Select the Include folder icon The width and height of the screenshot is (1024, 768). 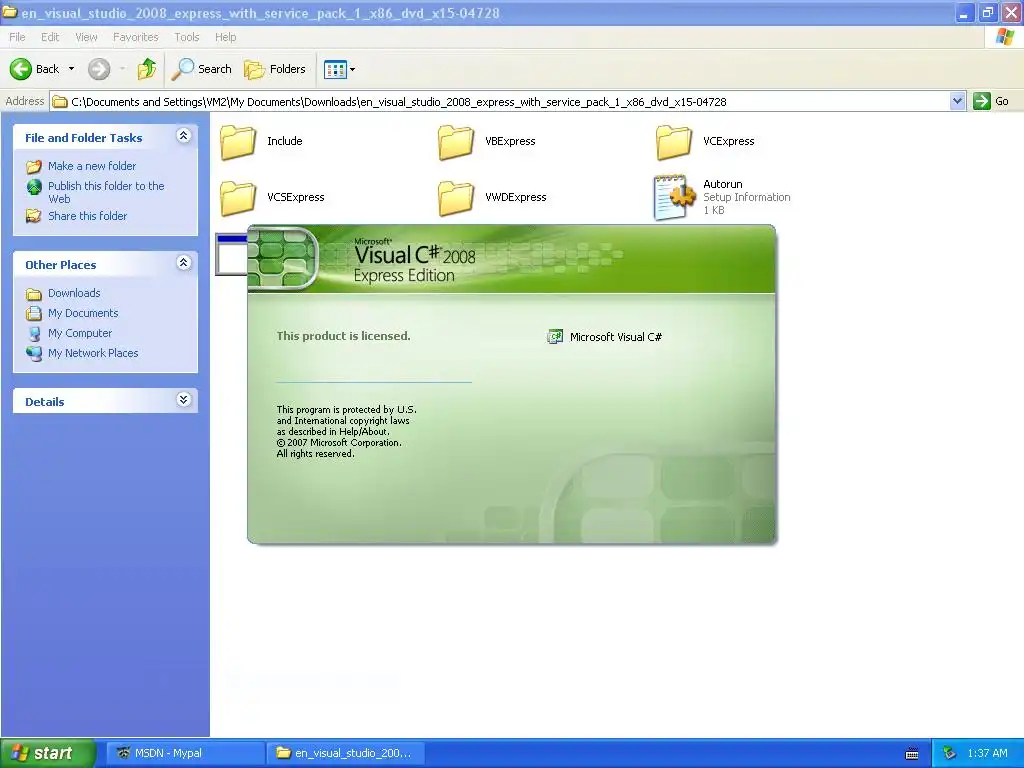click(238, 142)
